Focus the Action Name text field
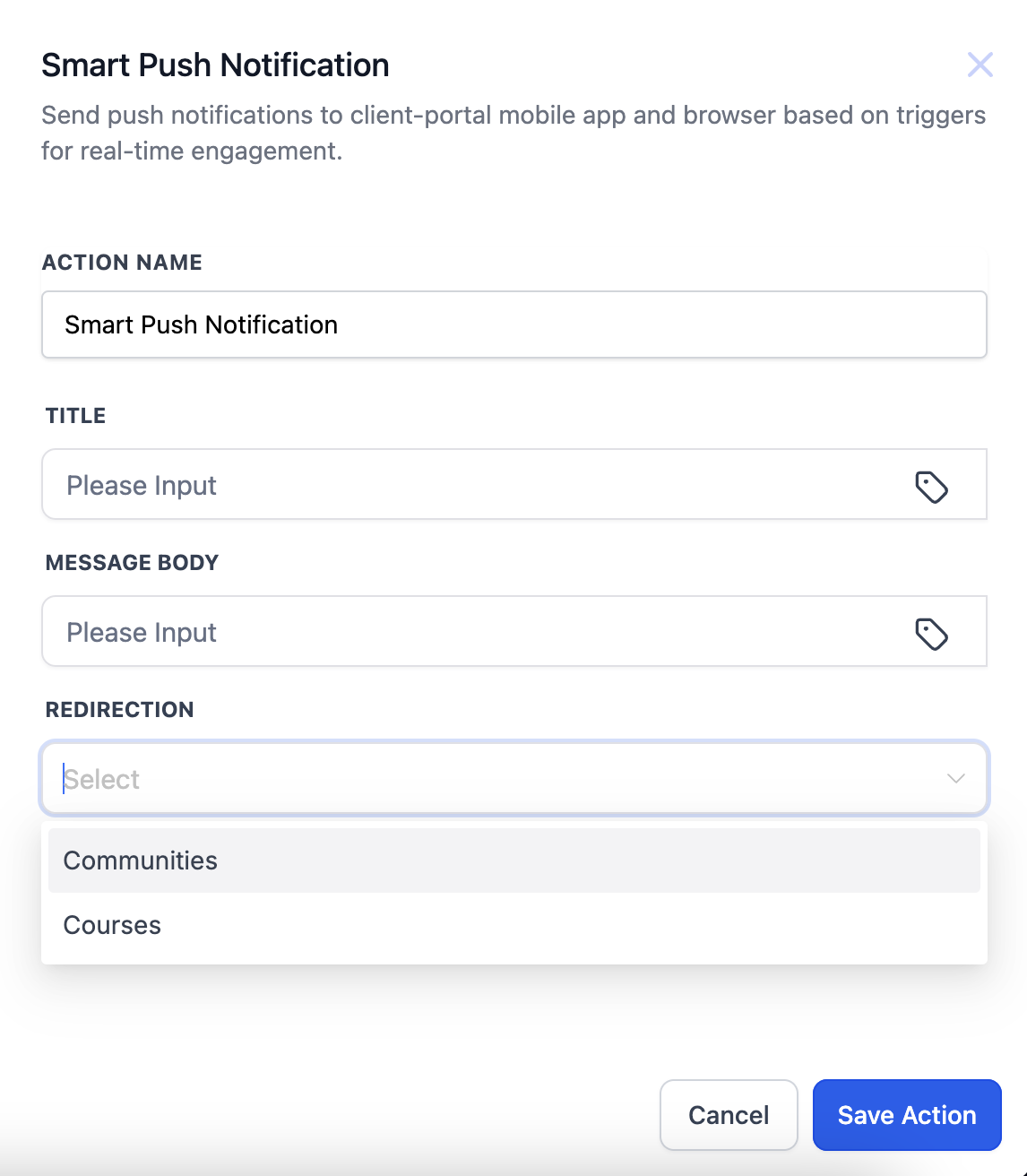This screenshot has width=1027, height=1176. tap(513, 324)
